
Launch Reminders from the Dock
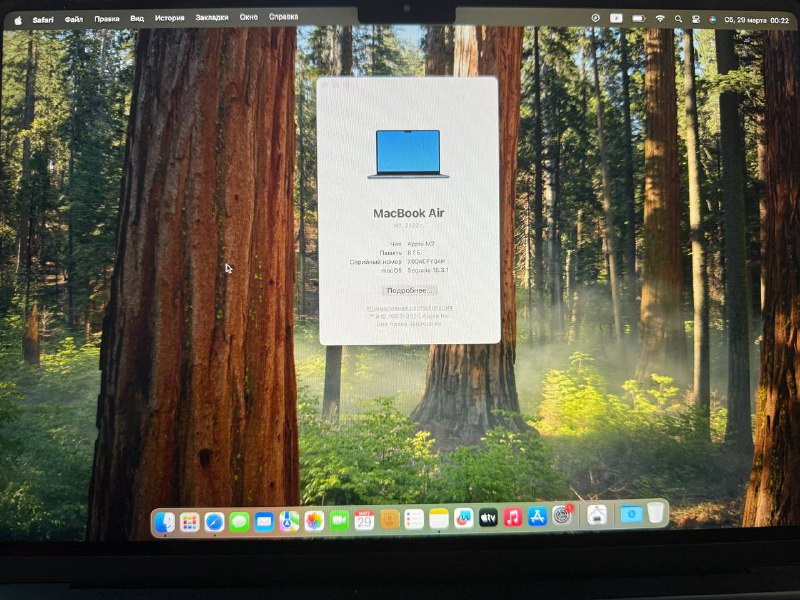pos(414,520)
